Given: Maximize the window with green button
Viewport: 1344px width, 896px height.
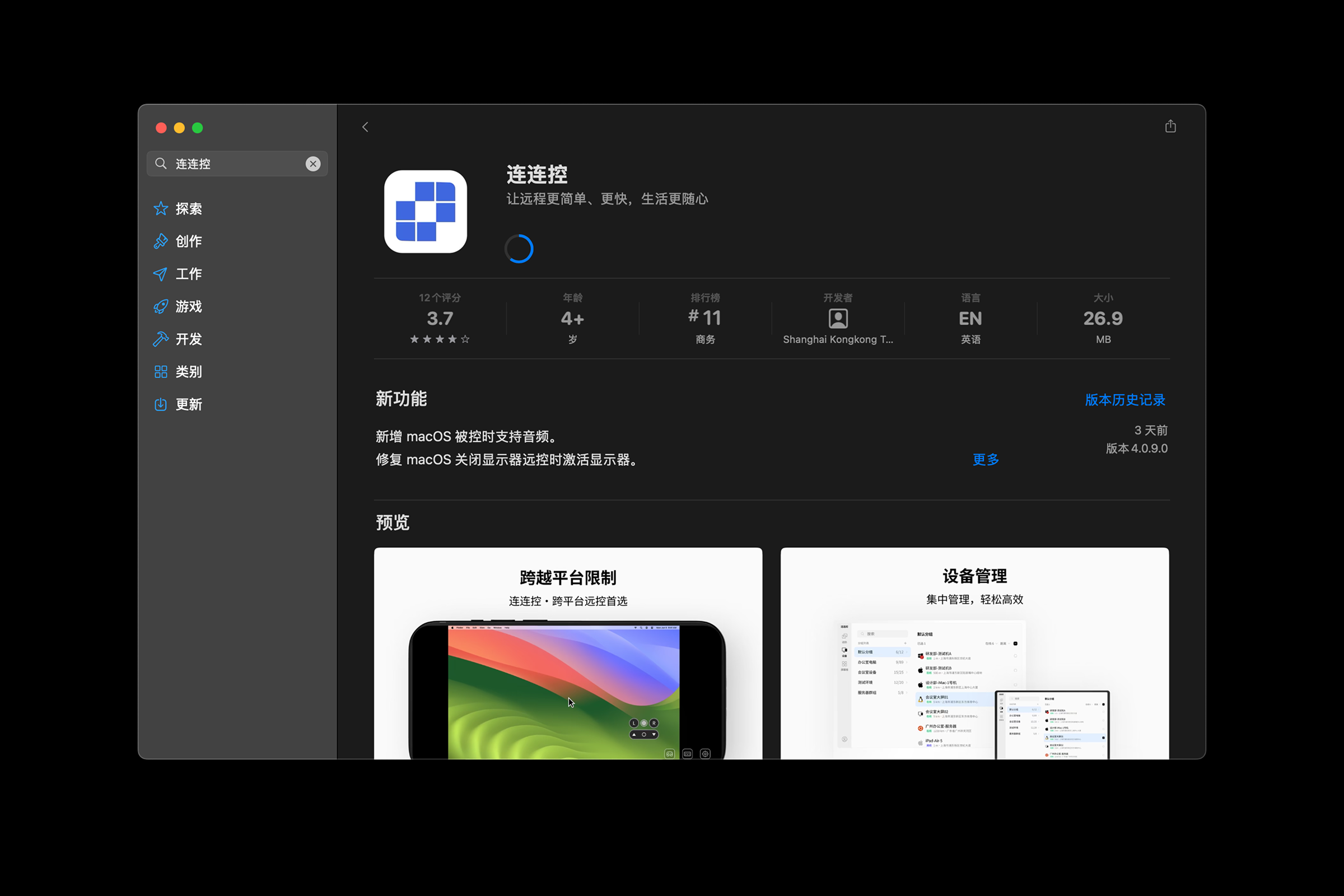Looking at the screenshot, I should 198,128.
